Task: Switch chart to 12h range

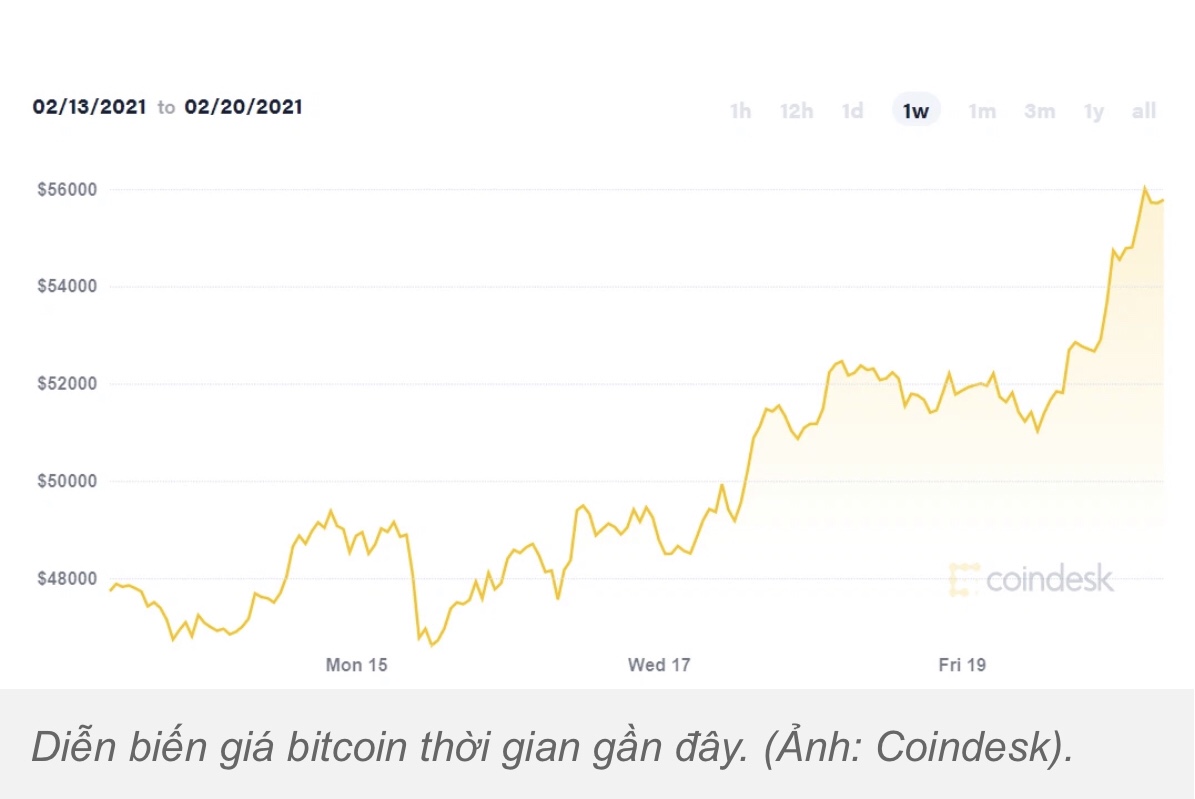Action: click(x=796, y=111)
